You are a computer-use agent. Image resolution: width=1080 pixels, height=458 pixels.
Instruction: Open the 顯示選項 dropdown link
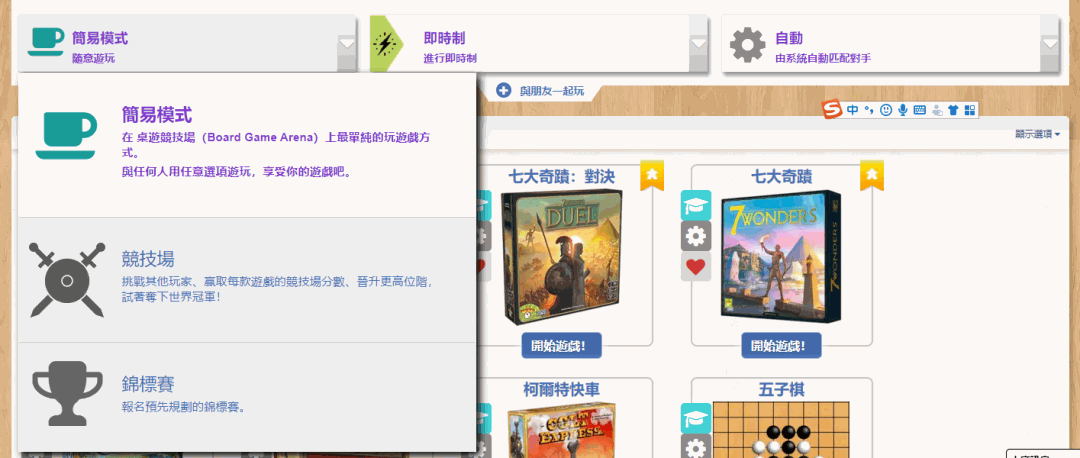[1037, 134]
